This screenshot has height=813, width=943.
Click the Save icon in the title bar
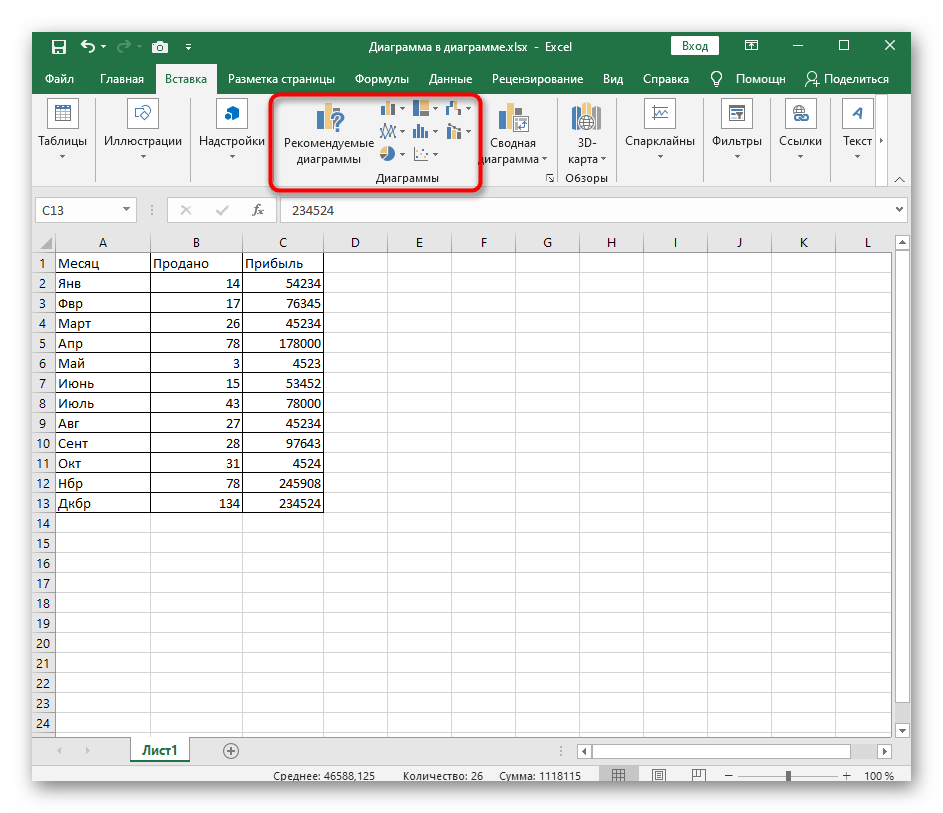[x=58, y=46]
